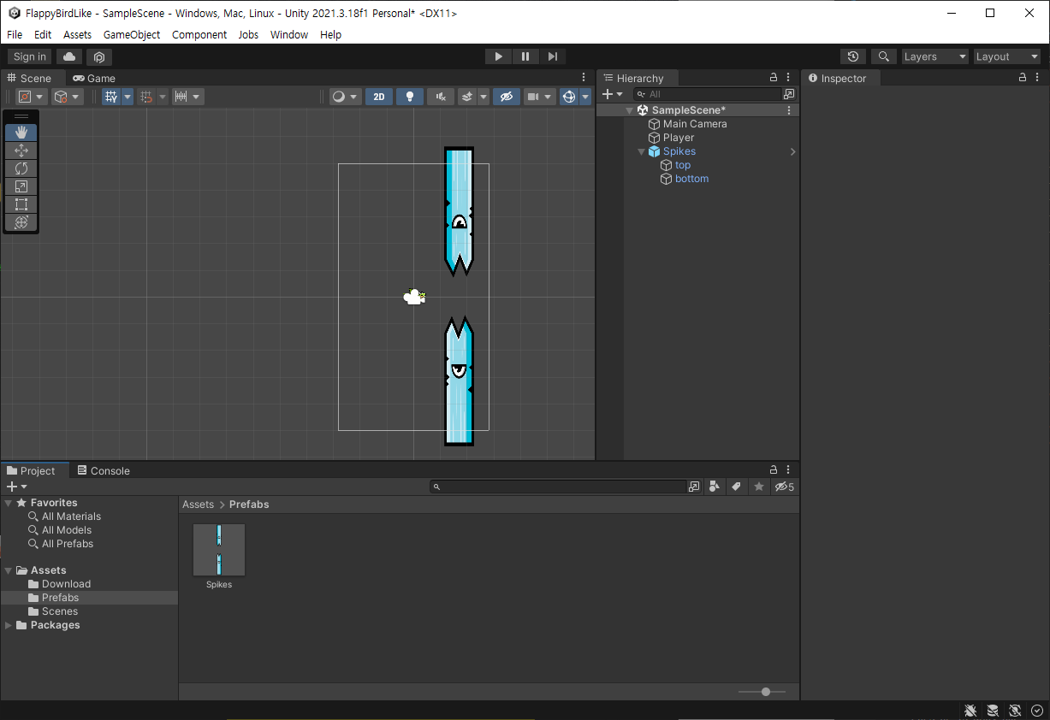Toggle Scene grid visibility button
1050x720 pixels.
coord(111,96)
